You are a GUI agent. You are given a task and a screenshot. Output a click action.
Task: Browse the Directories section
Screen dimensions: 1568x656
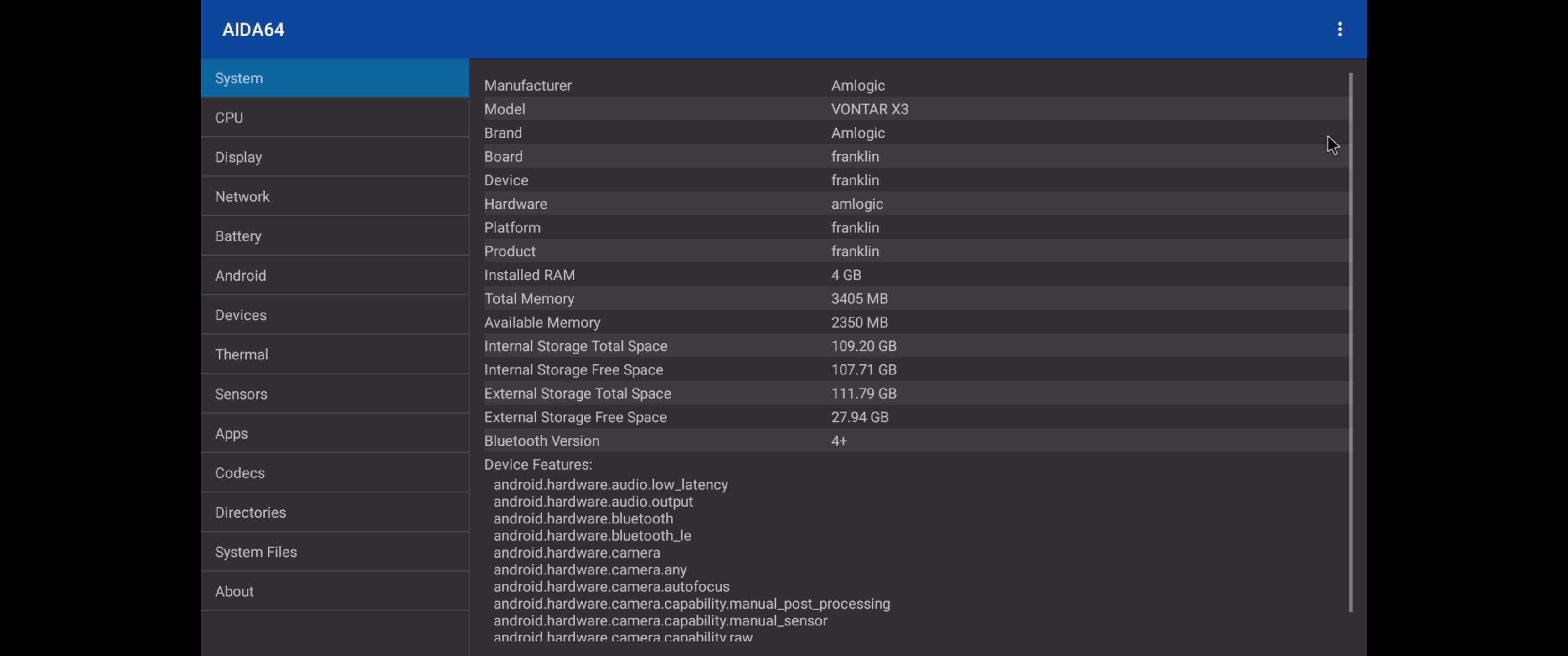point(334,512)
